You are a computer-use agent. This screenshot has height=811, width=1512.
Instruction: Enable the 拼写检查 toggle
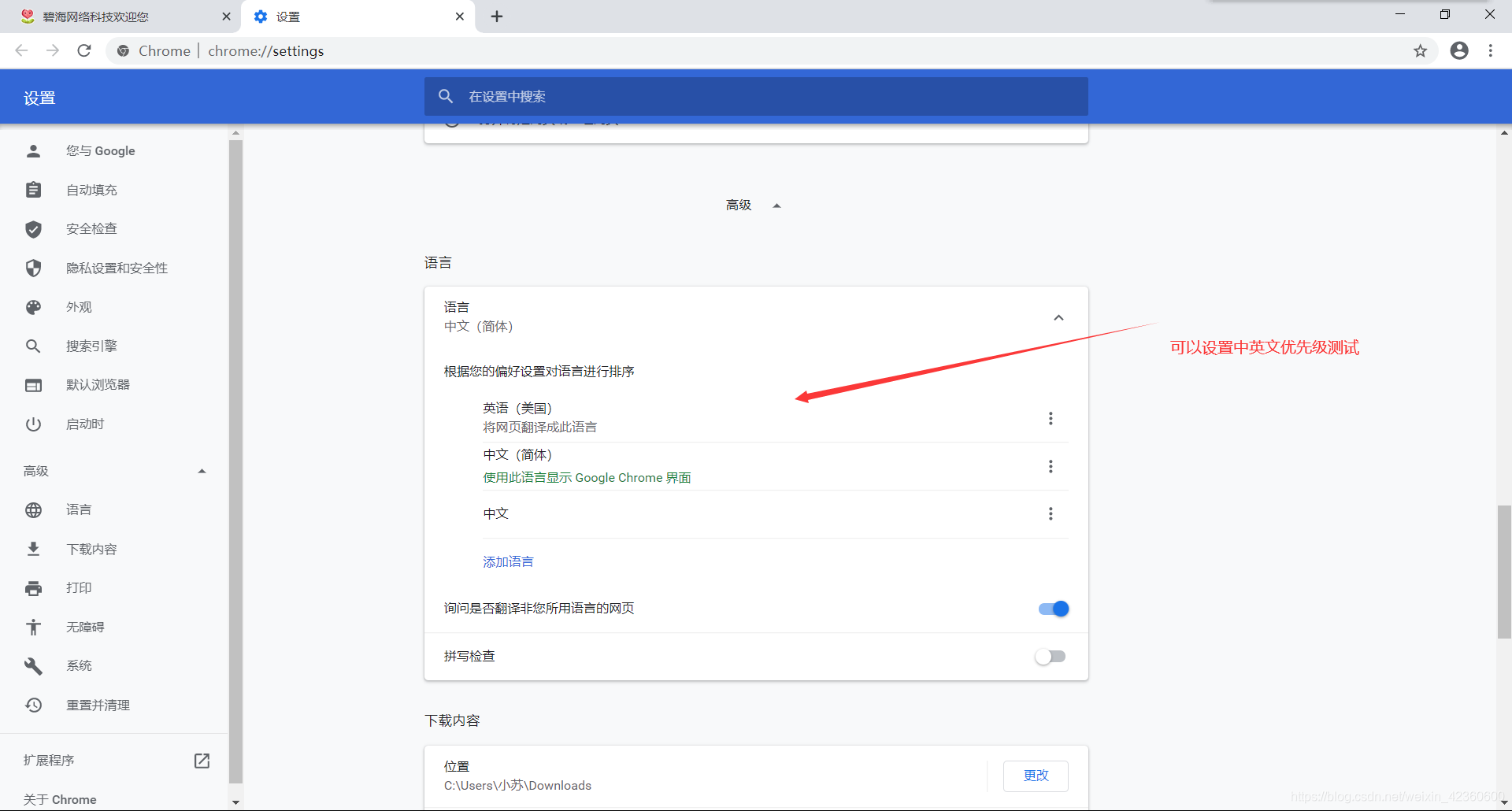[1051, 657]
